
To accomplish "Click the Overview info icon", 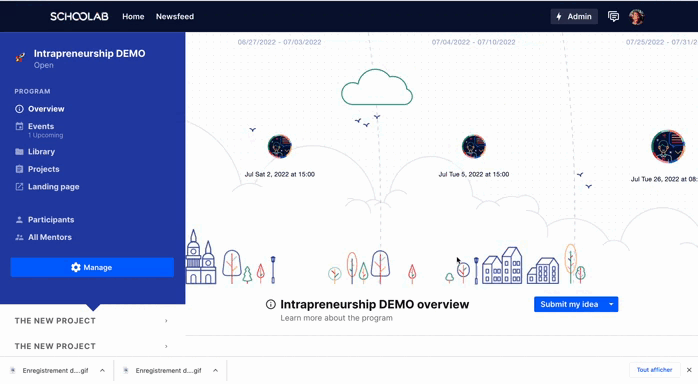I will (x=19, y=109).
